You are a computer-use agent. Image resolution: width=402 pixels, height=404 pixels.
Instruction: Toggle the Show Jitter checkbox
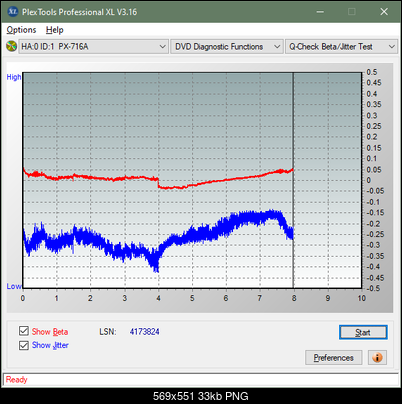(24, 345)
